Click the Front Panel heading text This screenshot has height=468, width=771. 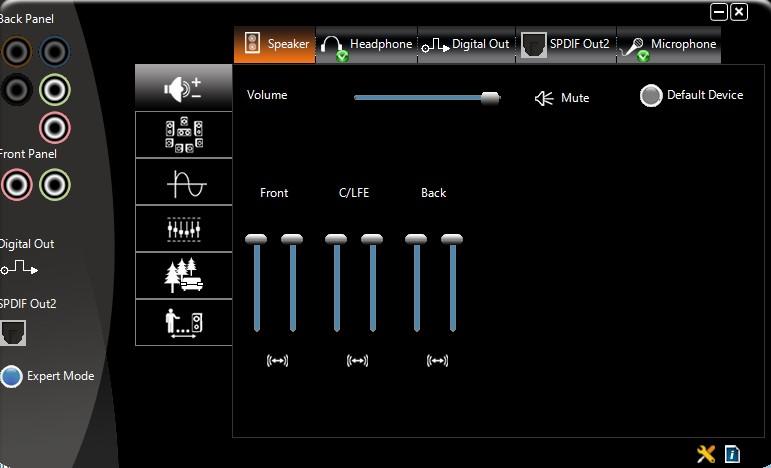[x=28, y=154]
